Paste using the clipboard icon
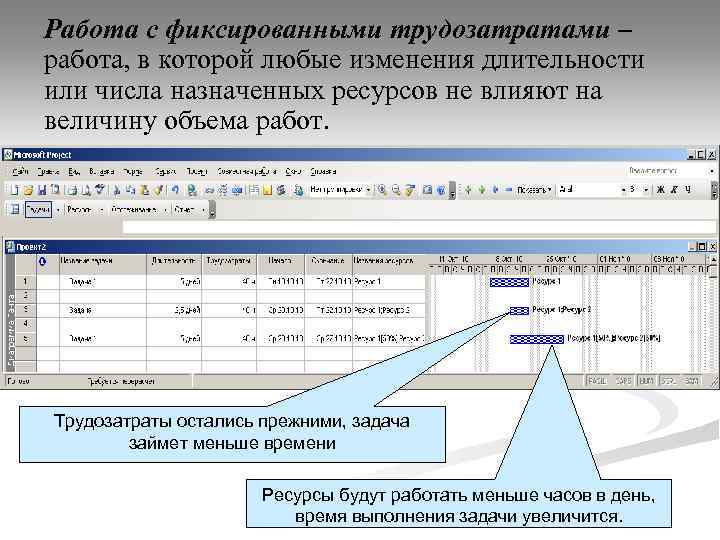The width and height of the screenshot is (720, 540). click(144, 190)
